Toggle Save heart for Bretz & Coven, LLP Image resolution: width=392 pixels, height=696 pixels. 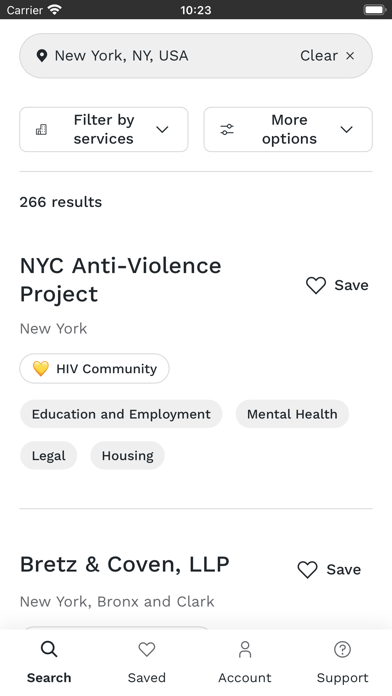pyautogui.click(x=308, y=569)
